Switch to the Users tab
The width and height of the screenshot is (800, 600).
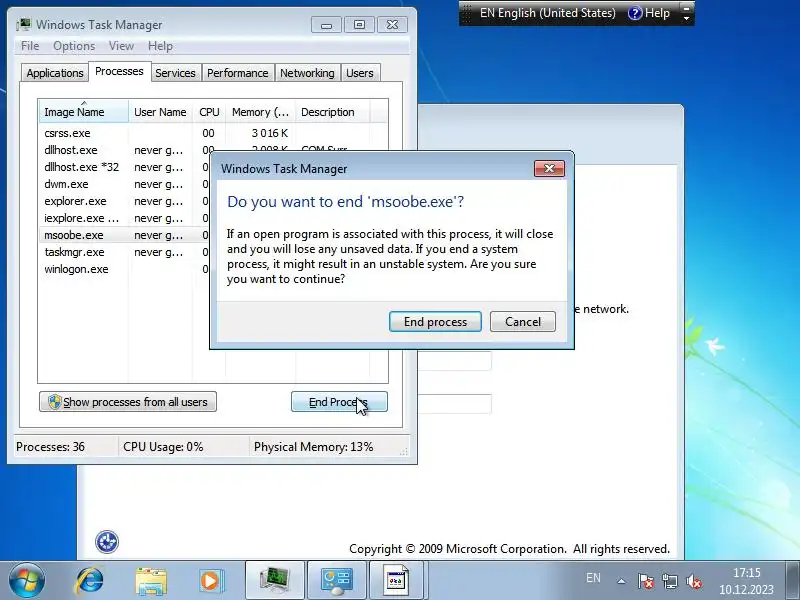click(x=360, y=73)
